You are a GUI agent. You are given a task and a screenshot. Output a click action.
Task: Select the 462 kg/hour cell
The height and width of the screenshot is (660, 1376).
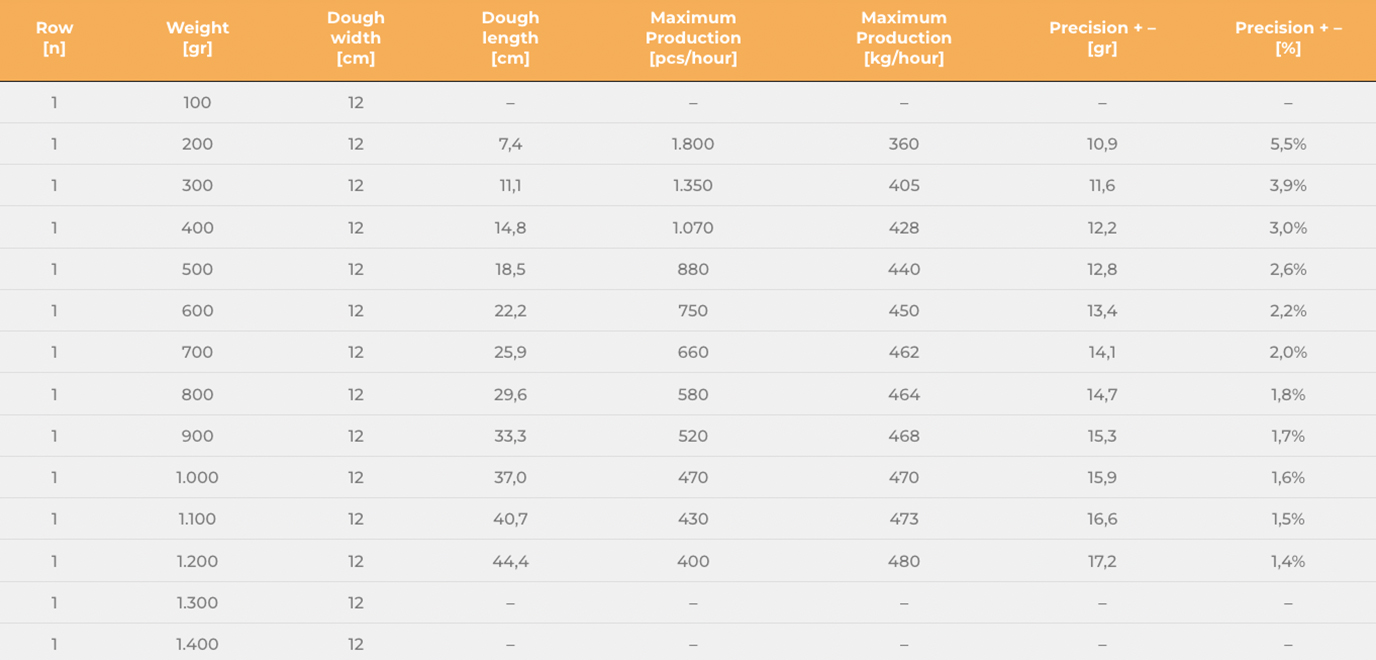point(903,353)
